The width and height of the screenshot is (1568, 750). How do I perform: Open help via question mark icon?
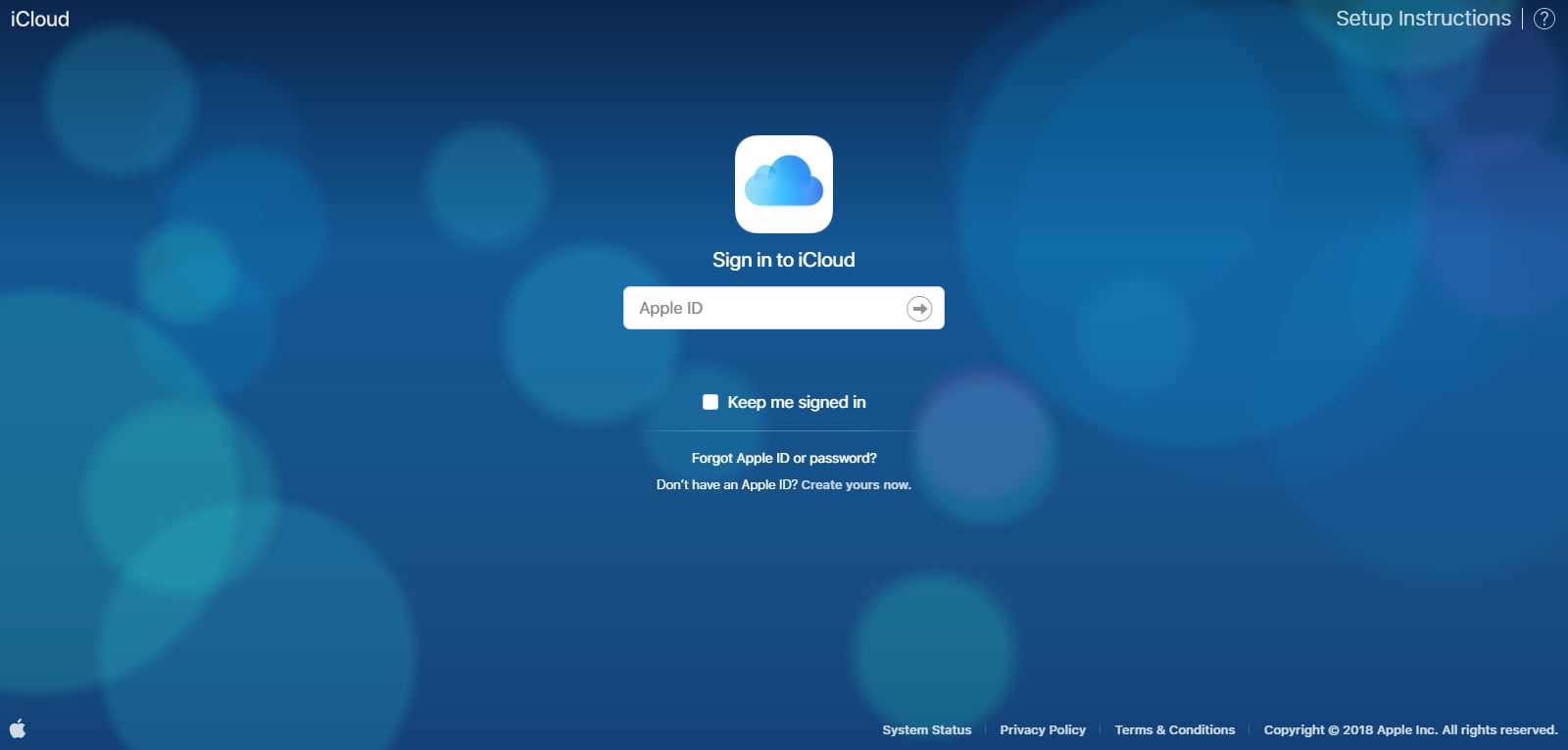pos(1544,19)
